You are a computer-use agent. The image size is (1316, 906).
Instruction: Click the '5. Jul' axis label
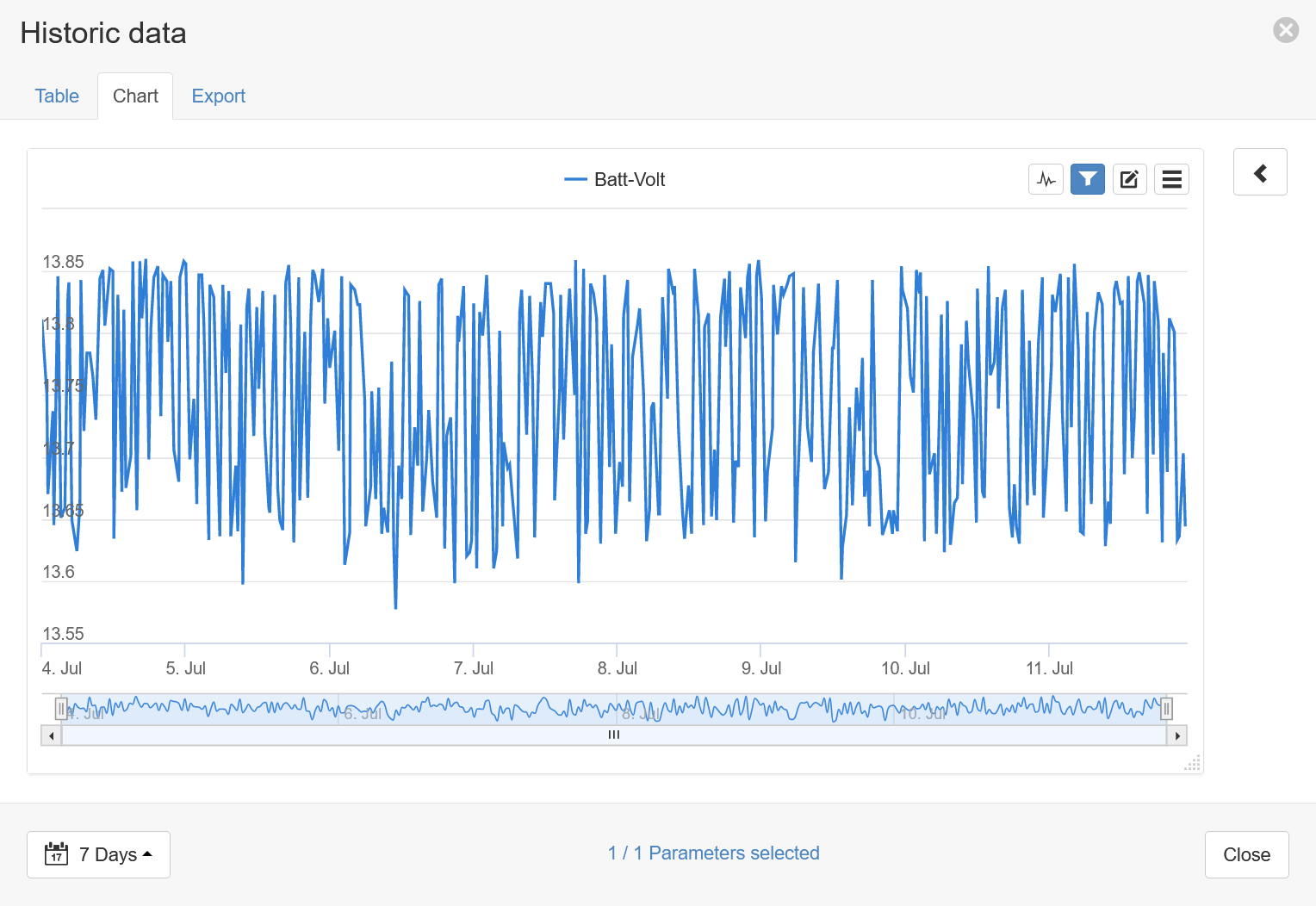click(185, 668)
